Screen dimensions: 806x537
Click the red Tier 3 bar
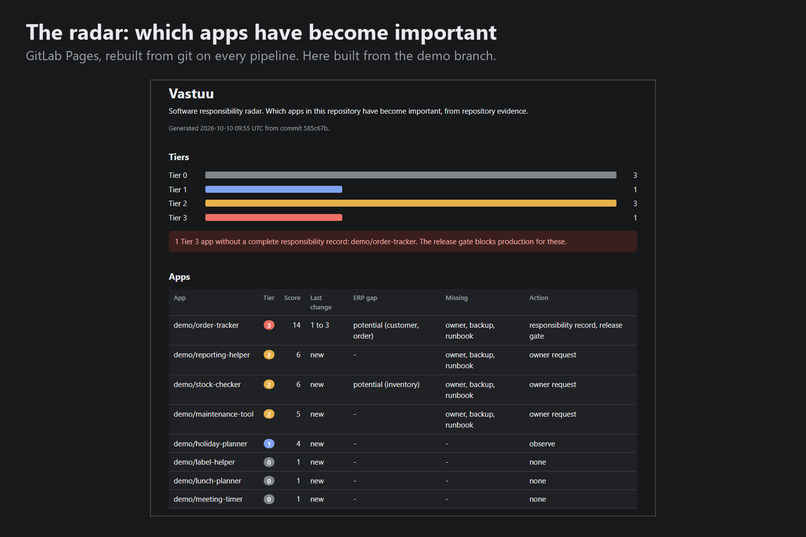pos(273,218)
